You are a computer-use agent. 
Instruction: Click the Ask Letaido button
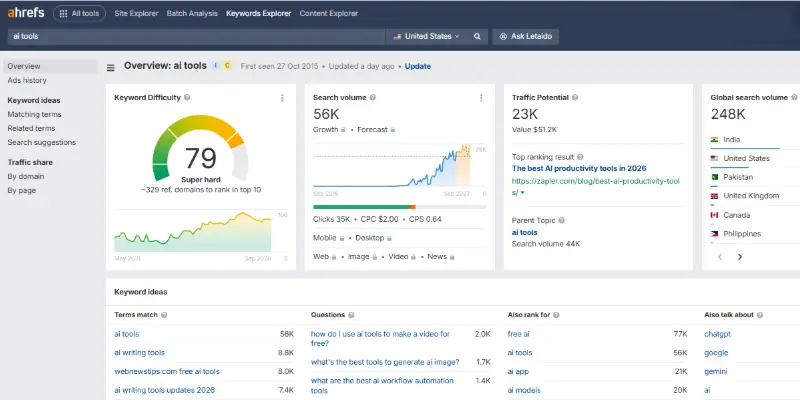coord(526,37)
